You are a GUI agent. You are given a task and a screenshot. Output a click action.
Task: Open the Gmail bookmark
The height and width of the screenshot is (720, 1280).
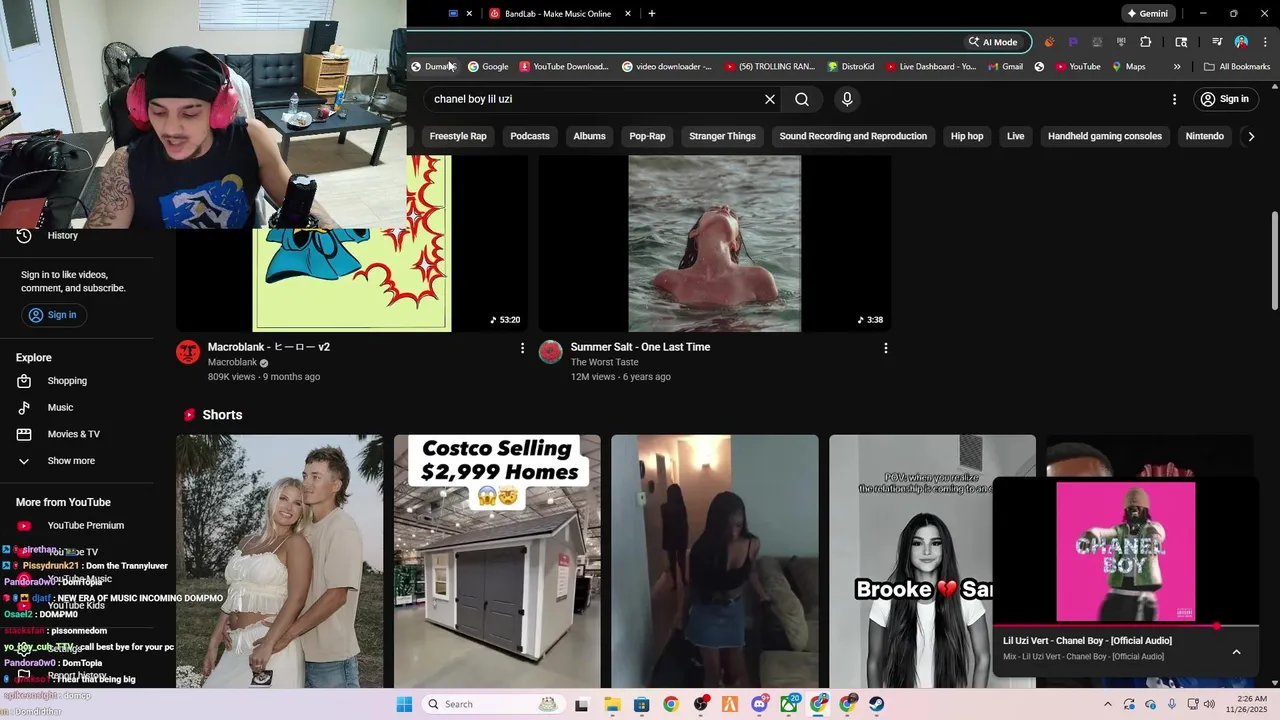pos(1005,67)
